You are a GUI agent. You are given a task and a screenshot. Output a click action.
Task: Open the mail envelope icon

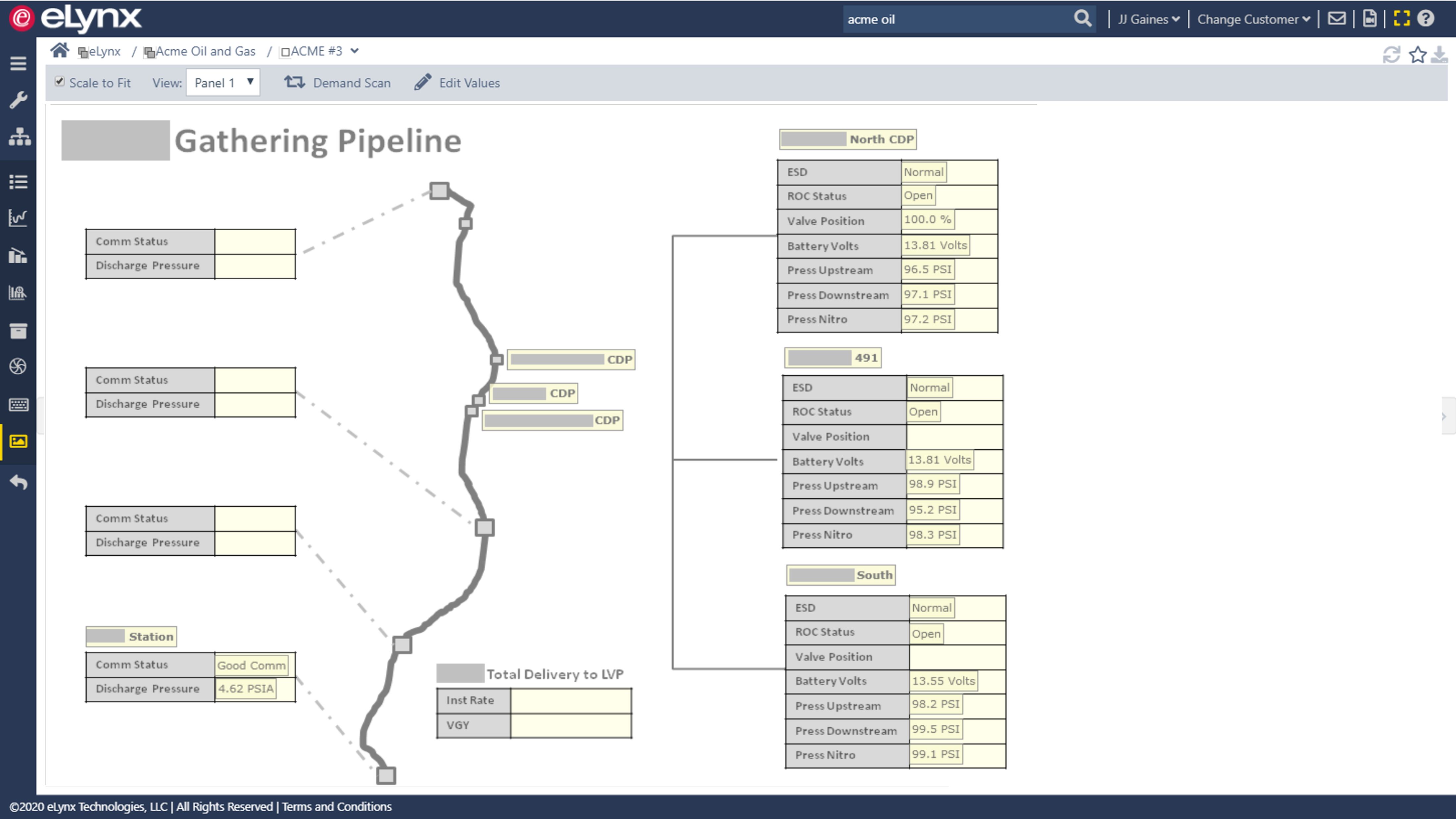(x=1336, y=19)
